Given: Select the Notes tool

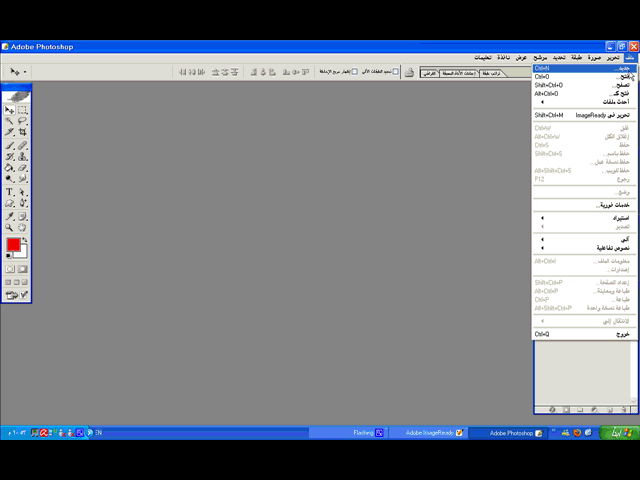Looking at the screenshot, I should [x=22, y=216].
